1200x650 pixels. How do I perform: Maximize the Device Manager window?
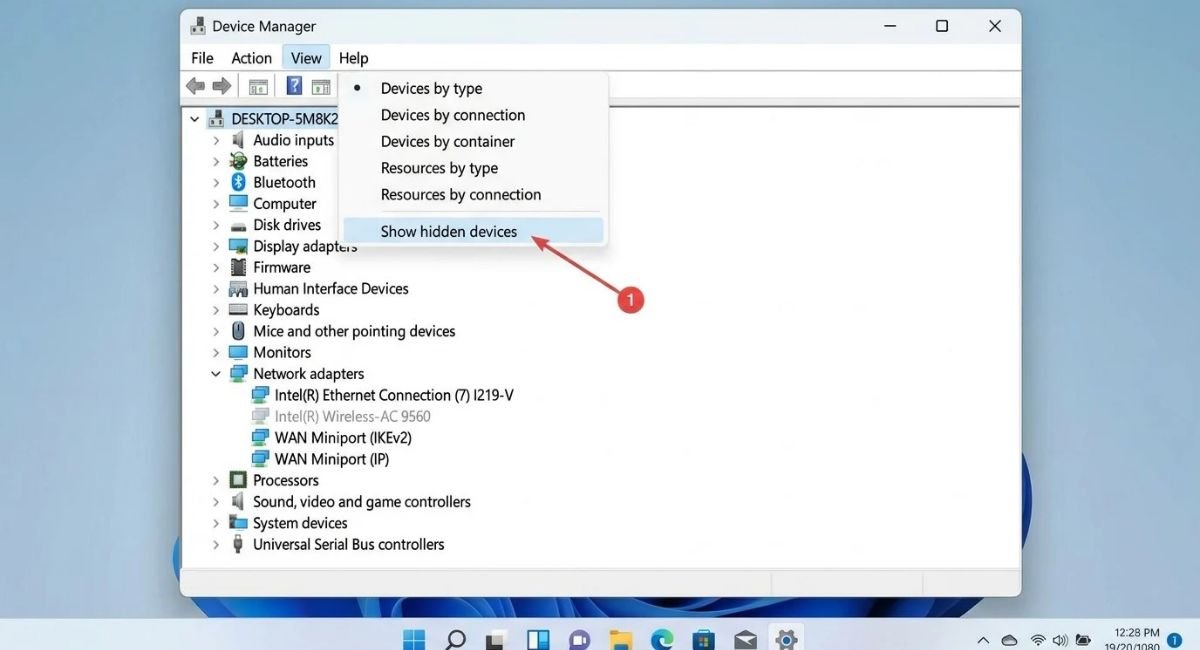click(x=941, y=27)
